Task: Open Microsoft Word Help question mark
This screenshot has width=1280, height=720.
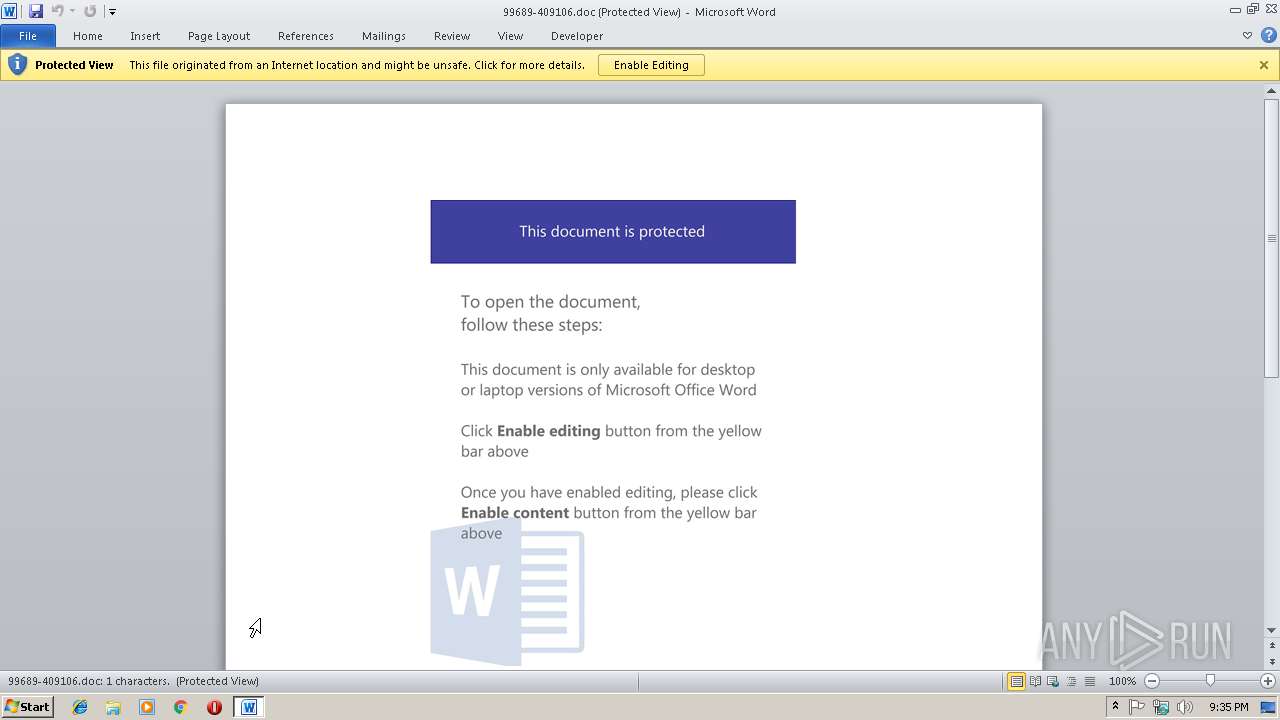Action: (1269, 35)
